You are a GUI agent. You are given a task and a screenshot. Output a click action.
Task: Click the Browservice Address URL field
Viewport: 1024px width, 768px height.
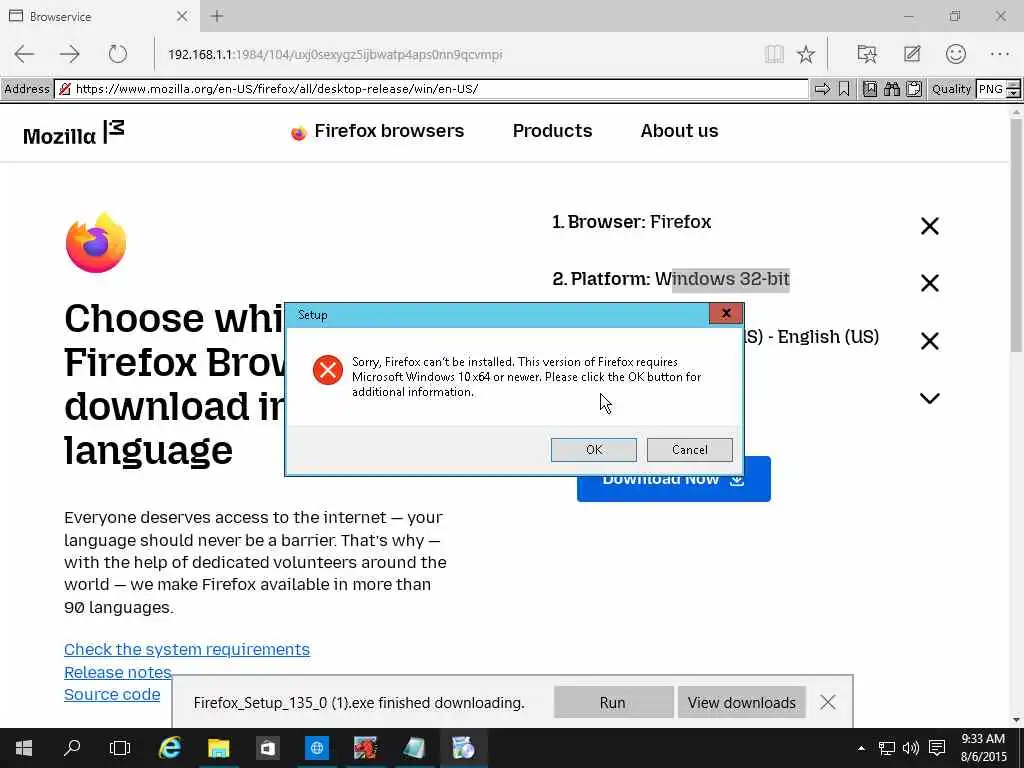pyautogui.click(x=431, y=89)
